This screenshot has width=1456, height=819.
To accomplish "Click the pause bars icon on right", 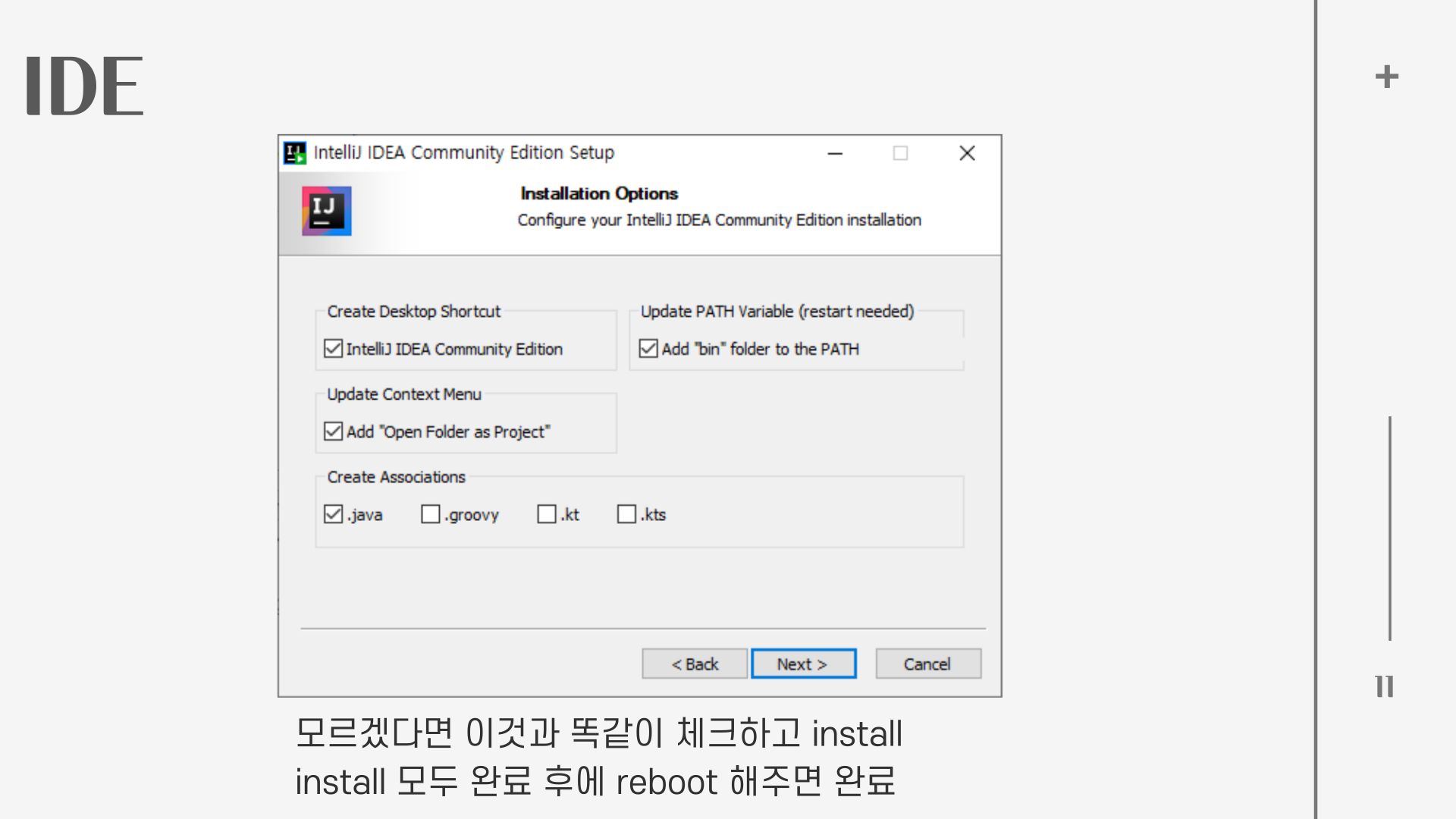I will pos(1384,686).
